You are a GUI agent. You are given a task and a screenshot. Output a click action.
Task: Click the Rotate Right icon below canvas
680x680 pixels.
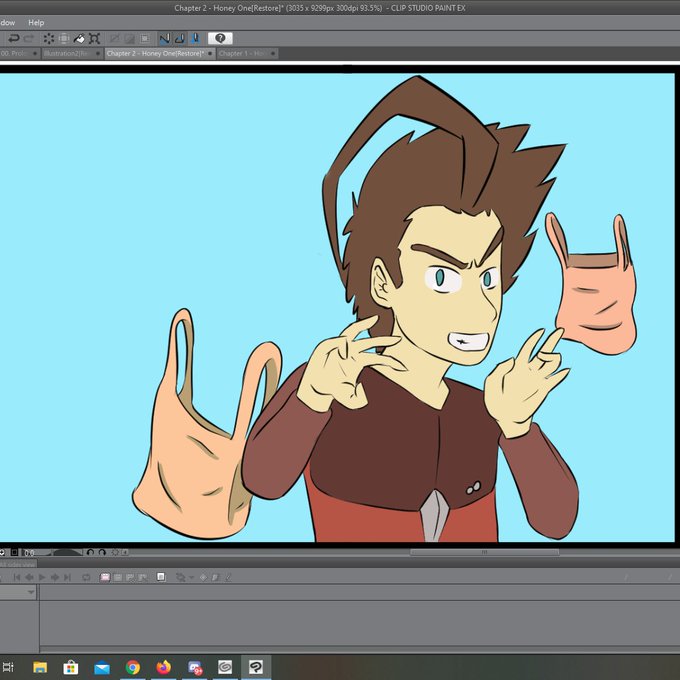point(102,552)
